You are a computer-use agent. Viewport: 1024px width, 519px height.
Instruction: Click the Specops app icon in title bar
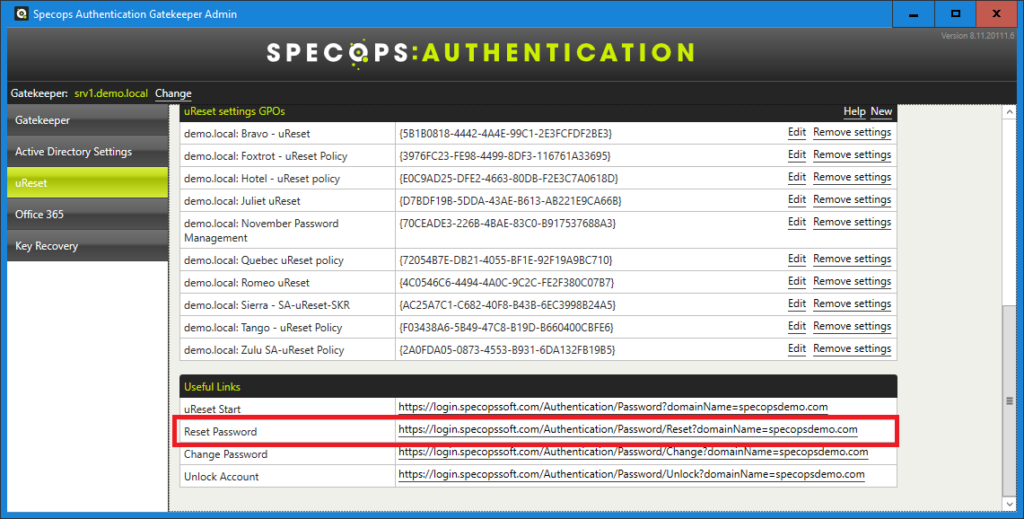(x=22, y=14)
